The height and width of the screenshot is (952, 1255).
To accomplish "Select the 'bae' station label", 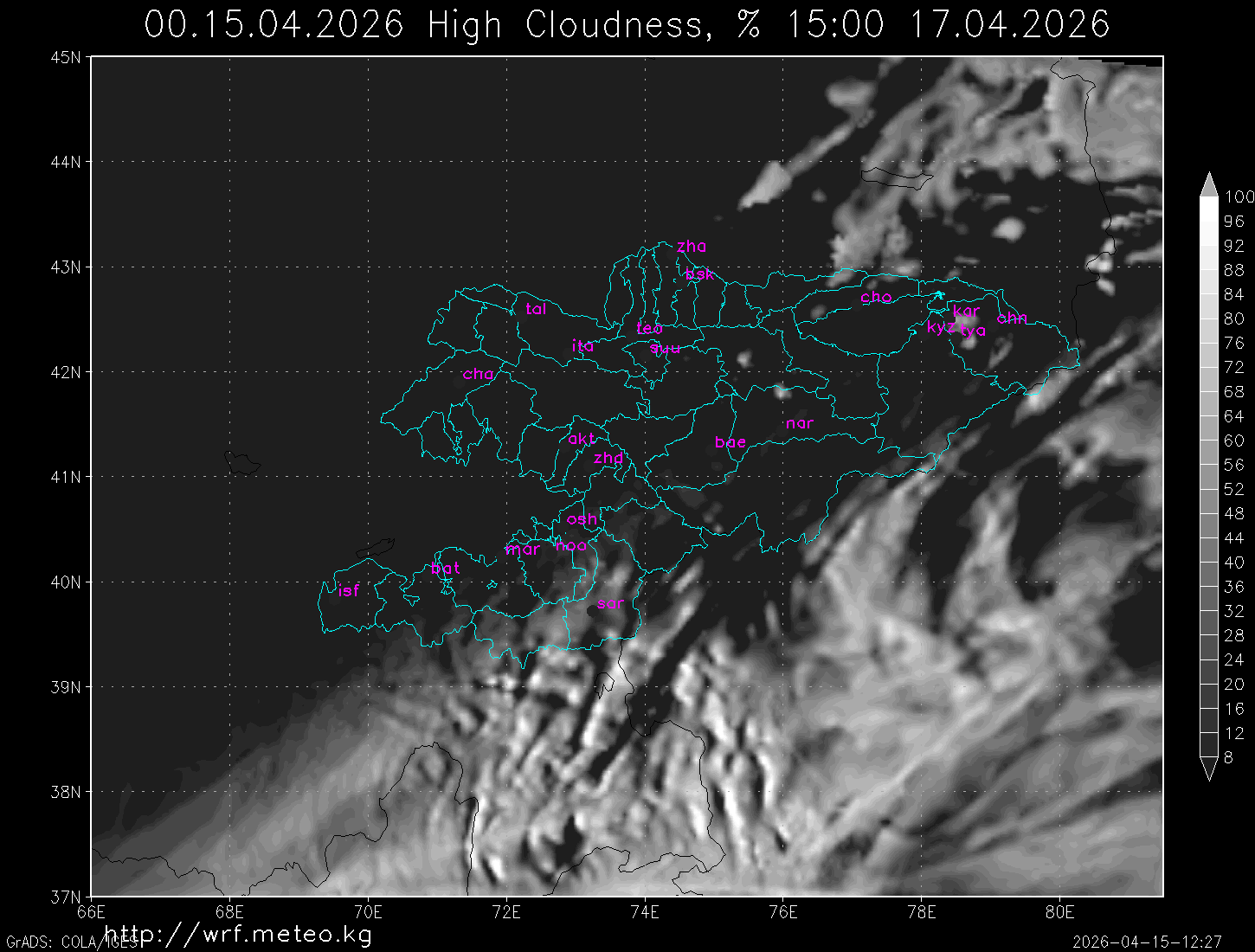I will point(730,442).
